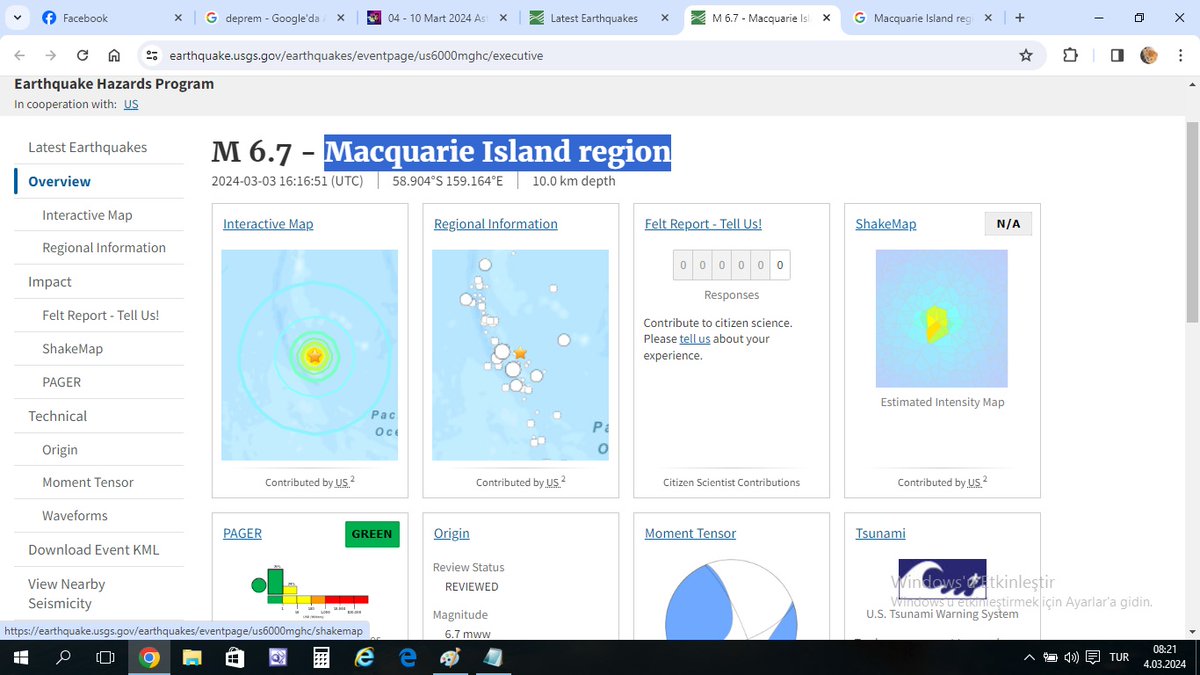1200x675 pixels.
Task: Click the Interactive Map thumbnail image
Action: tap(309, 355)
